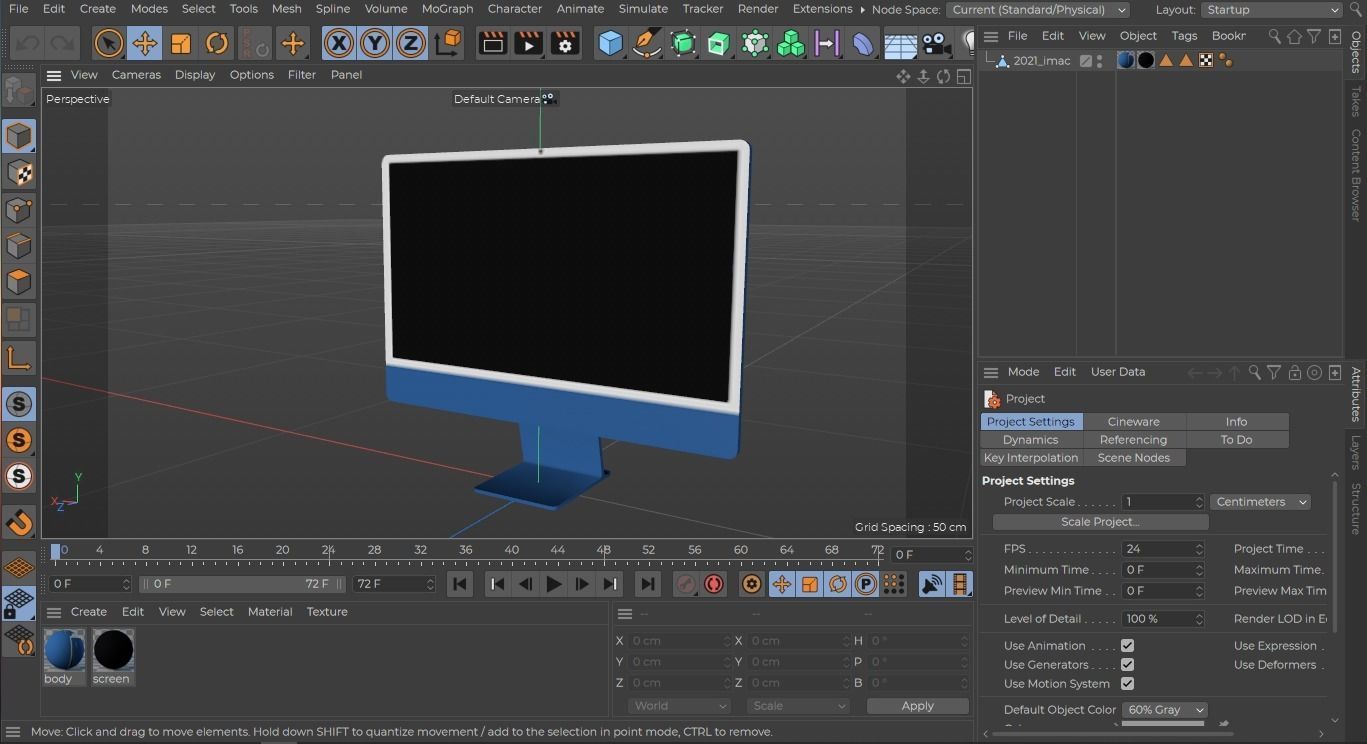Open Attributes panel User Data menu
Screen dimensions: 1367x744
1118,372
